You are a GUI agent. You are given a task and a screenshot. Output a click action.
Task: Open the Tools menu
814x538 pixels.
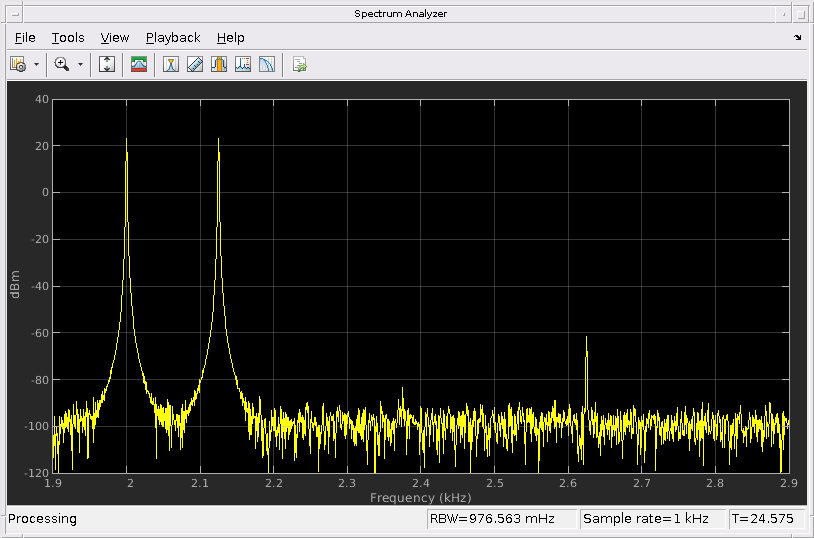68,38
